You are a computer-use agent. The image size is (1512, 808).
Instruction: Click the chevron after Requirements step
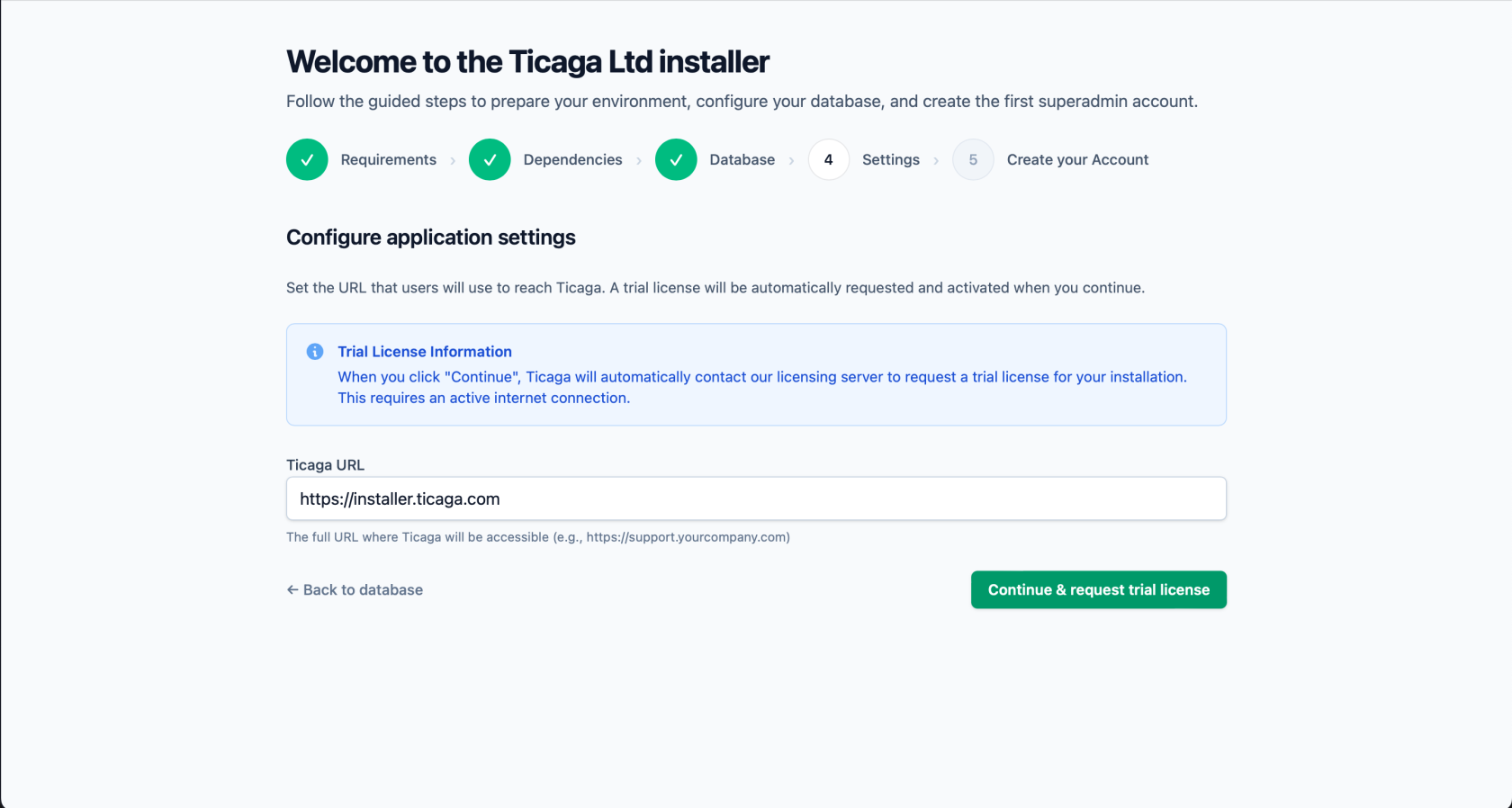tap(453, 161)
